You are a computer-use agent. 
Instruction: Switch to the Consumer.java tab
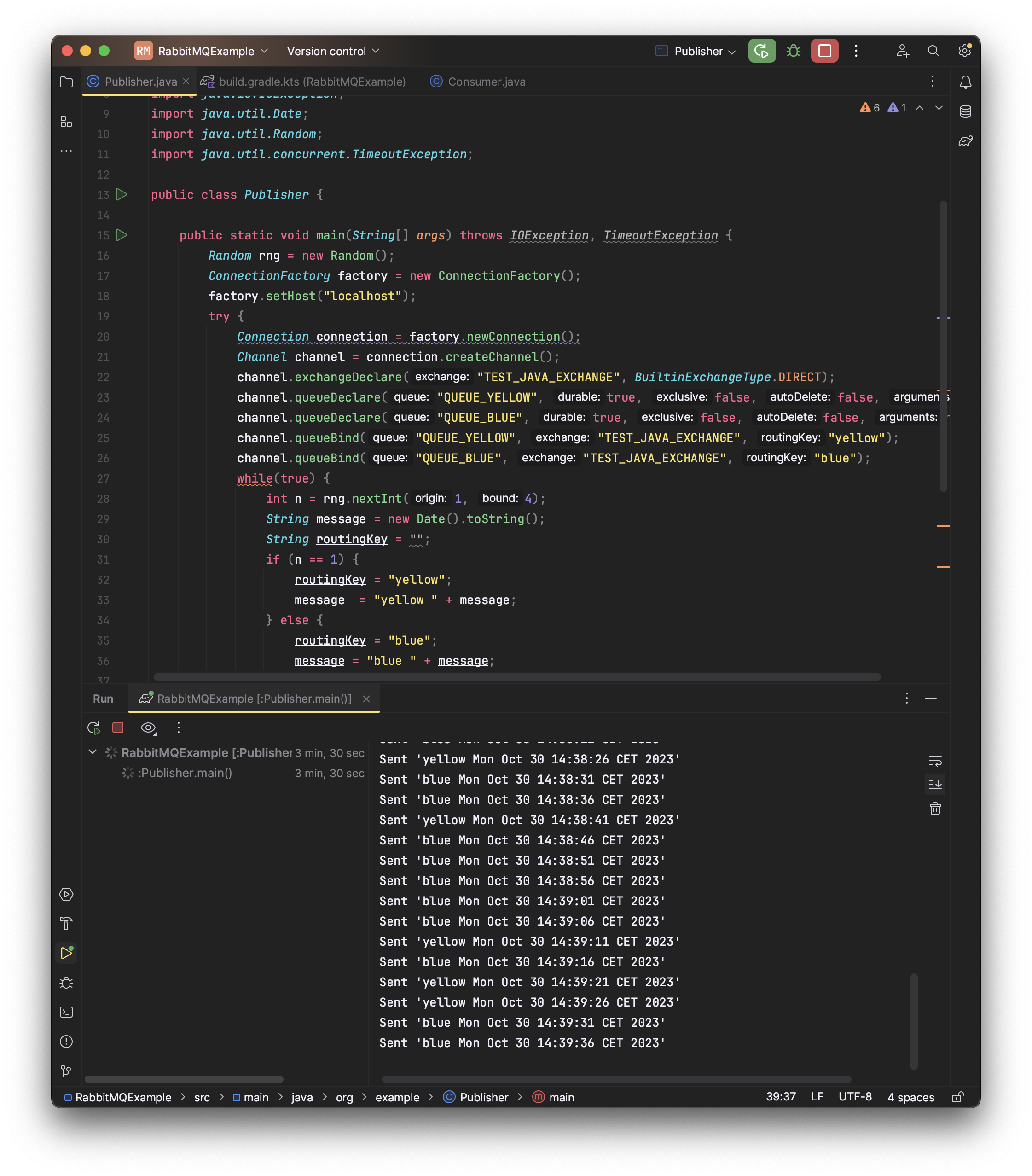pyautogui.click(x=478, y=81)
